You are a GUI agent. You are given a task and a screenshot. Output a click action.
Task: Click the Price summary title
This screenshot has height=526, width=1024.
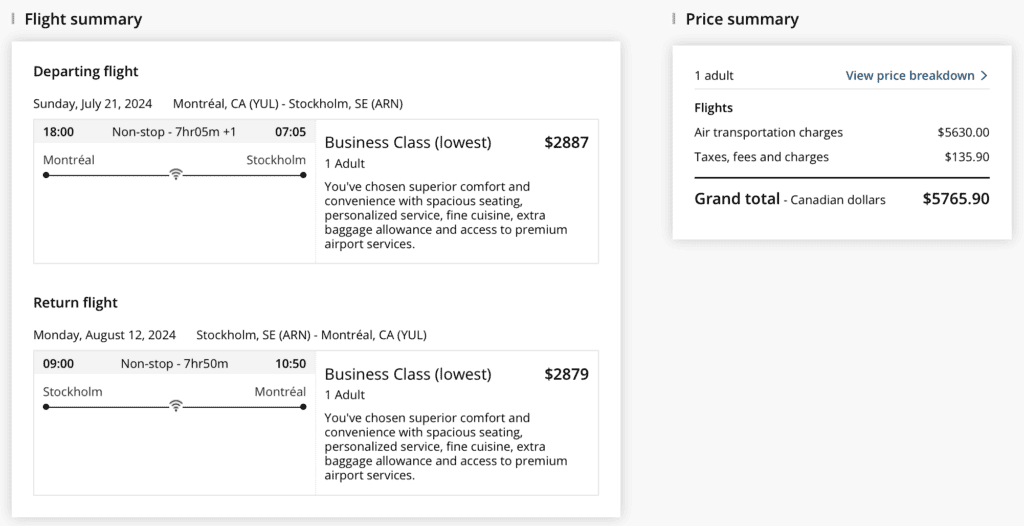click(742, 19)
